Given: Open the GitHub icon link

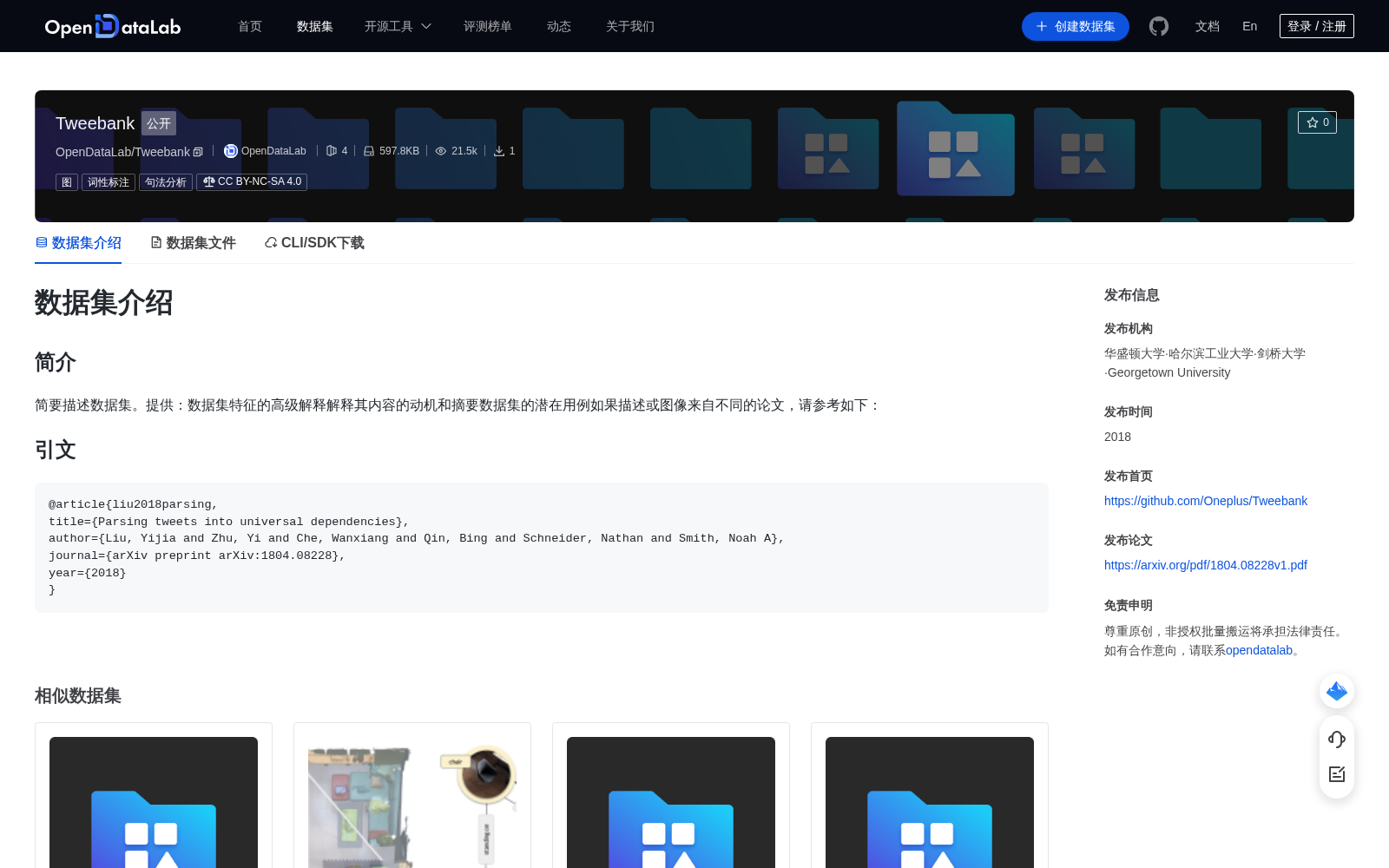Looking at the screenshot, I should 1159,26.
